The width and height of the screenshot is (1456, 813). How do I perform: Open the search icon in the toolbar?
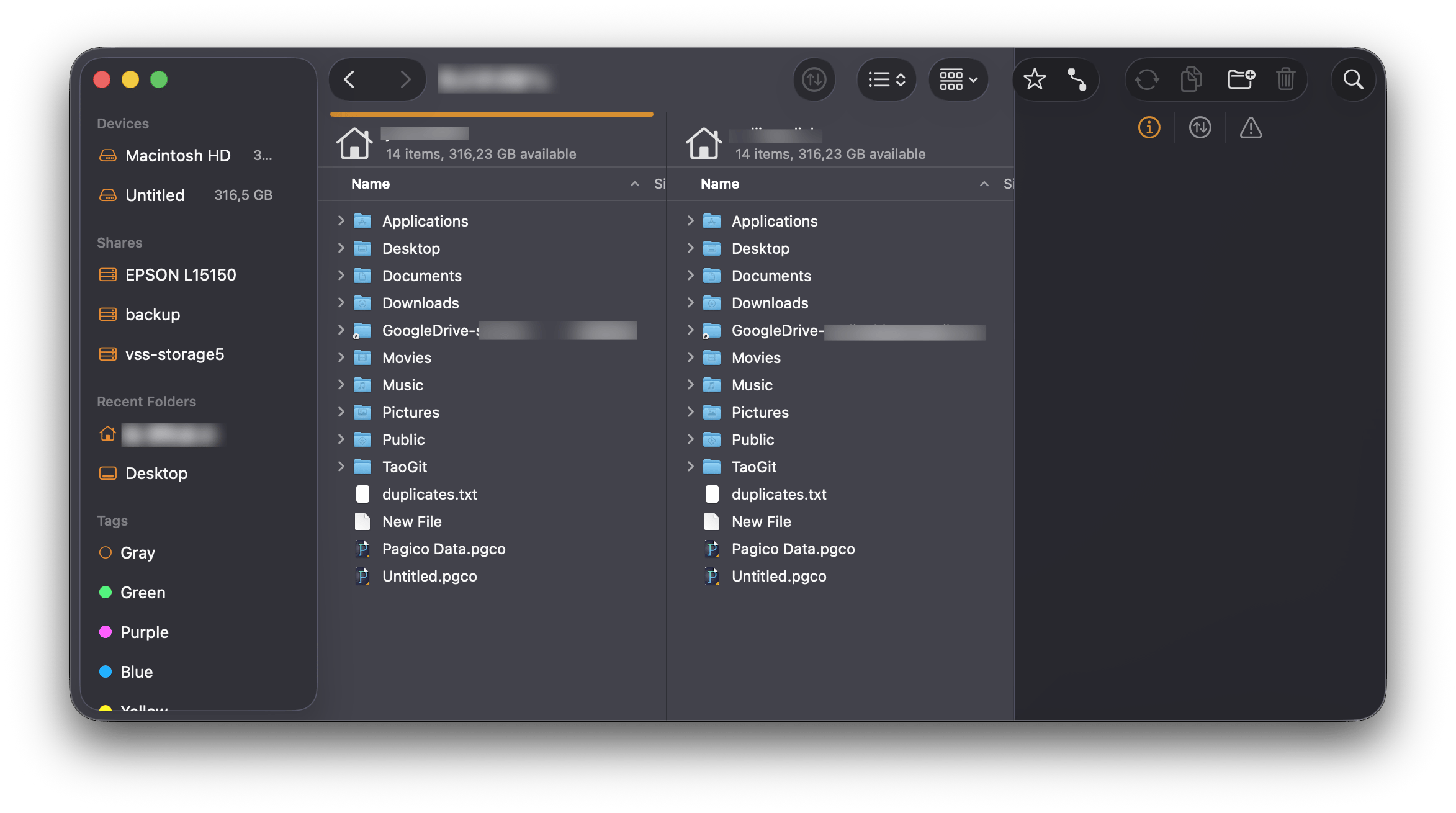pos(1353,79)
